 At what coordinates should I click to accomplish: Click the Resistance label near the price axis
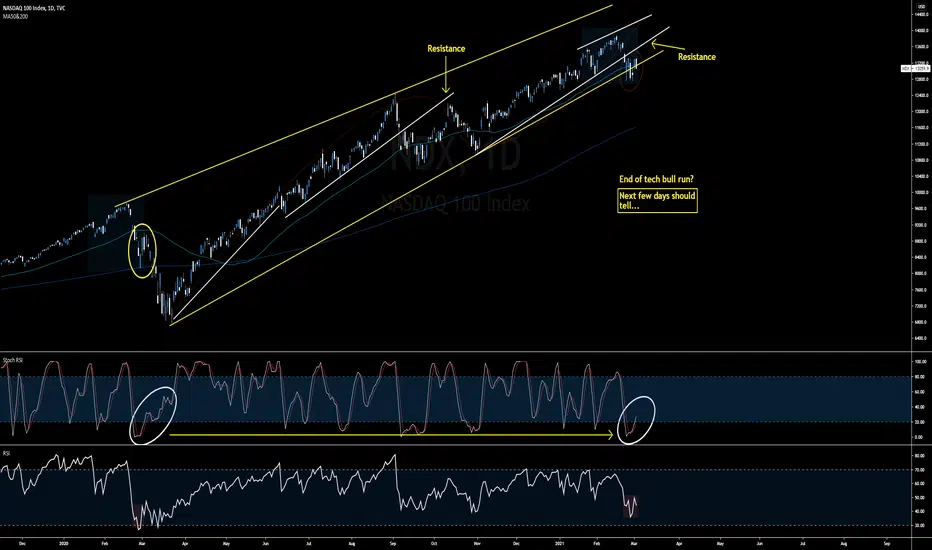(697, 57)
